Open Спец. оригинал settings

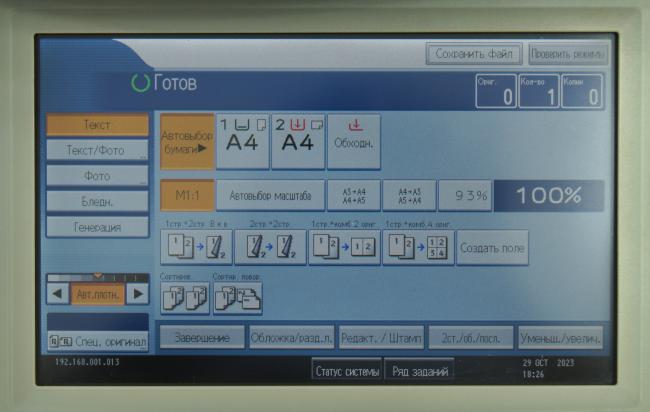tap(98, 342)
